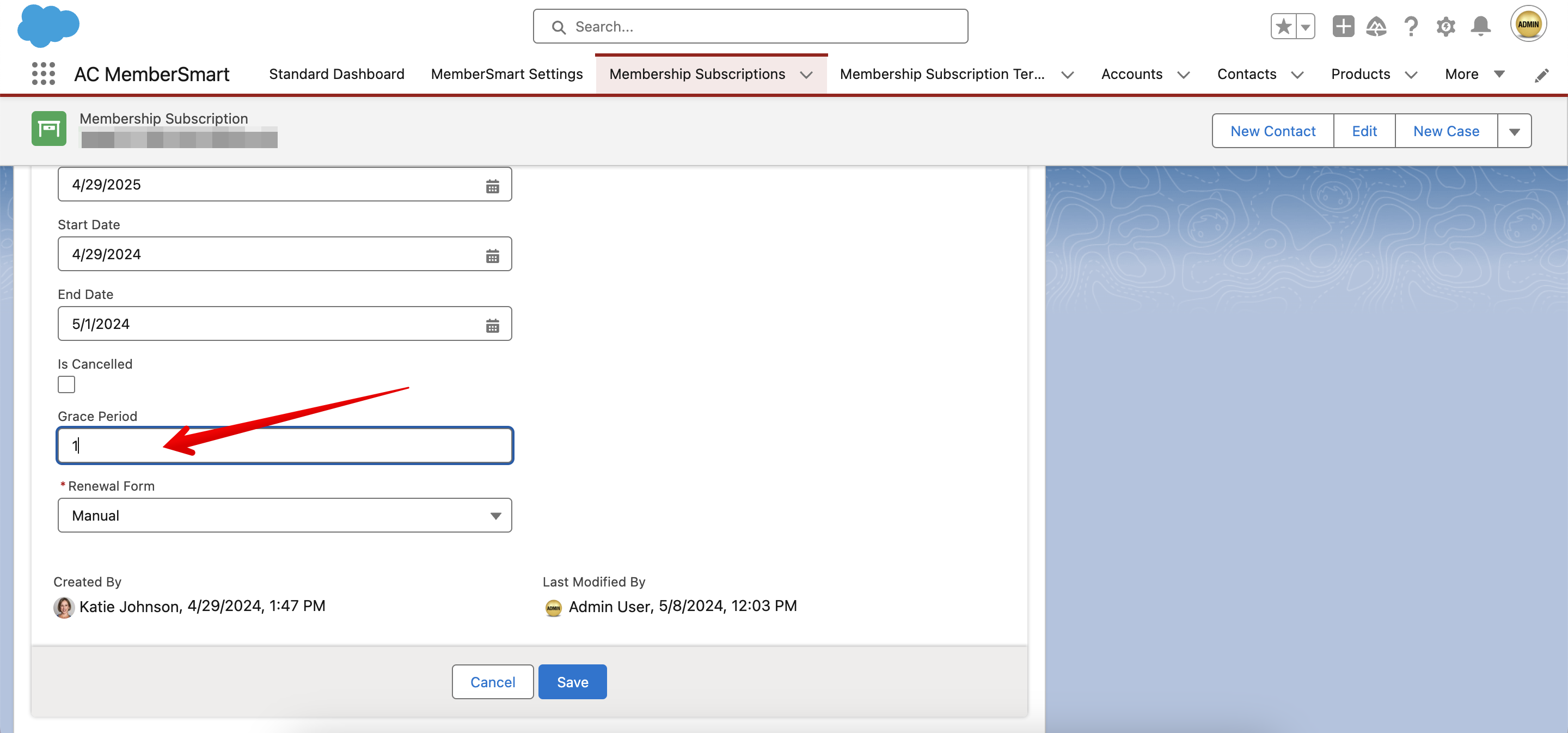Click the AC MemberSmart app name
This screenshot has width=1568, height=733.
pos(151,74)
